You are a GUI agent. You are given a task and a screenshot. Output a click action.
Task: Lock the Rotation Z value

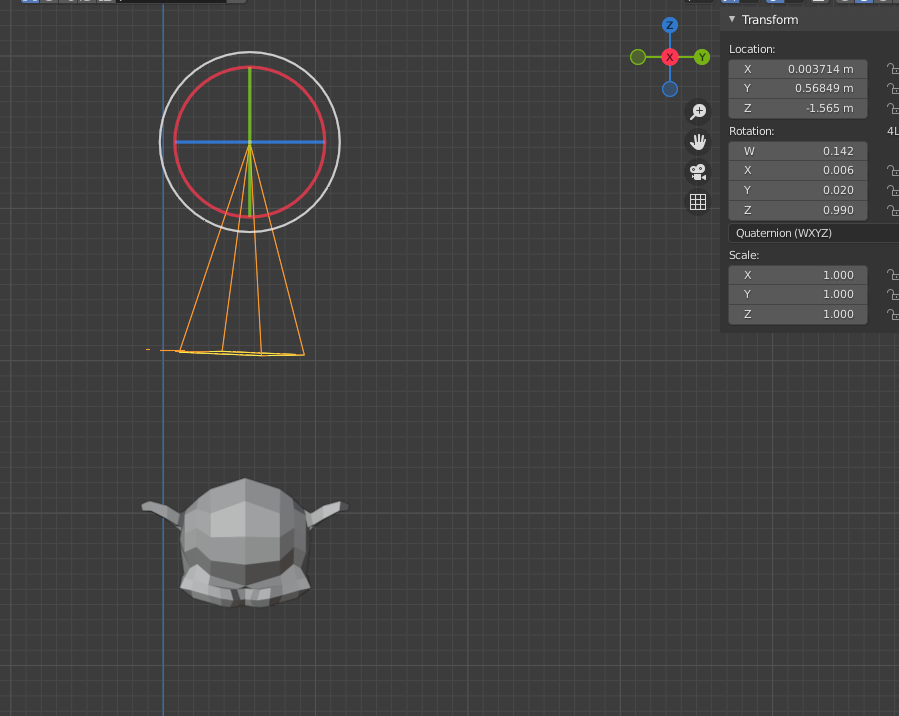[892, 210]
